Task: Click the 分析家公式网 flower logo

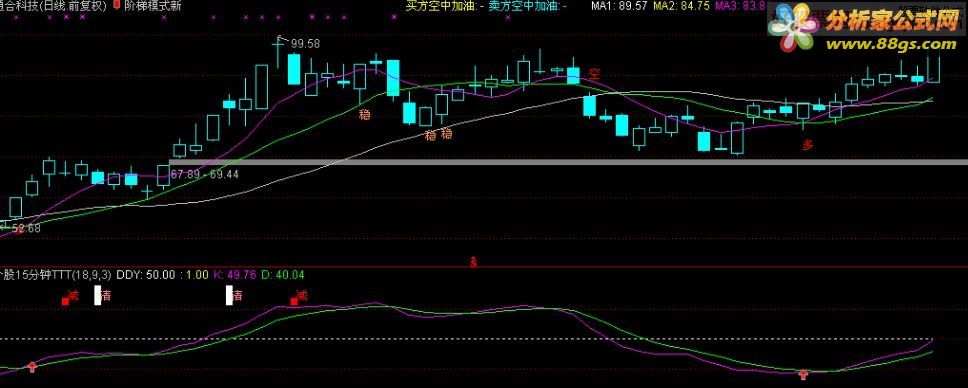Action: coord(794,28)
